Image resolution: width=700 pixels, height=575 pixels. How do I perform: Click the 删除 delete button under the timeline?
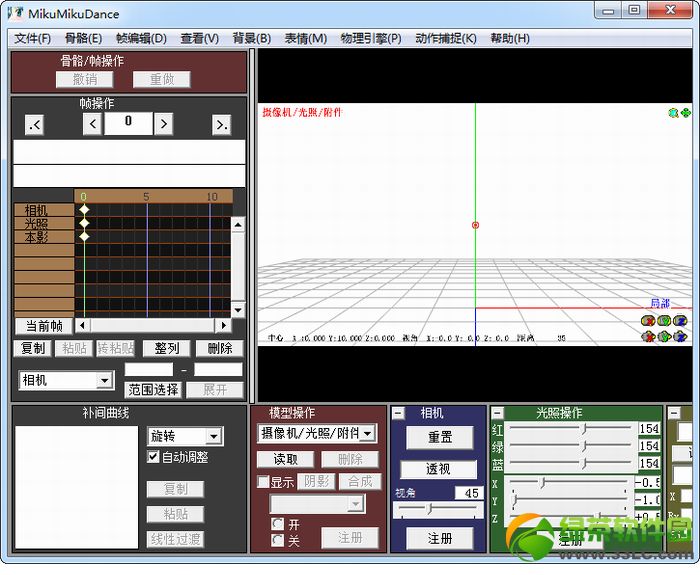point(220,349)
